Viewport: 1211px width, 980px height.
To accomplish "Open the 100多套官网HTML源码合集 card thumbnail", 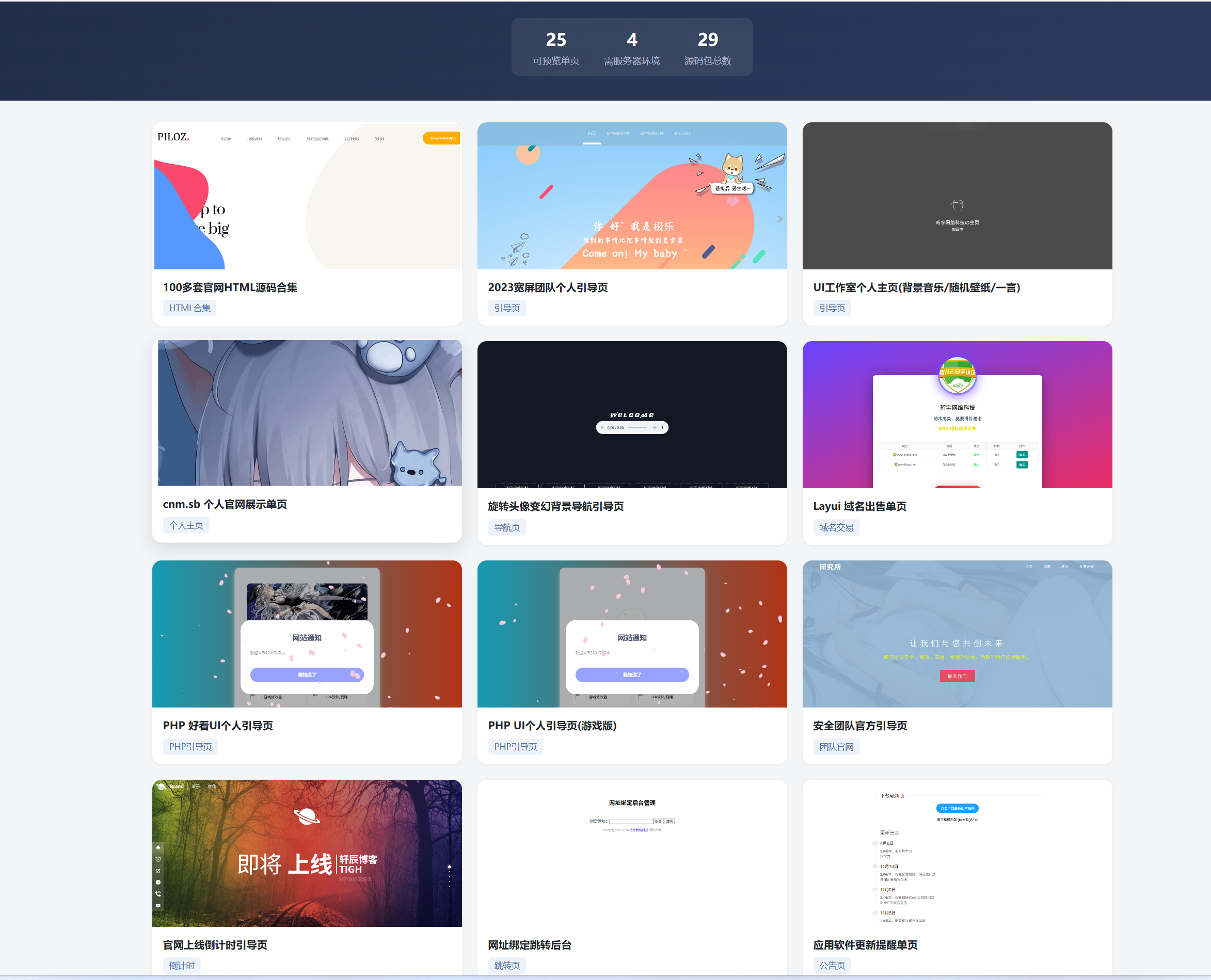I will [307, 196].
